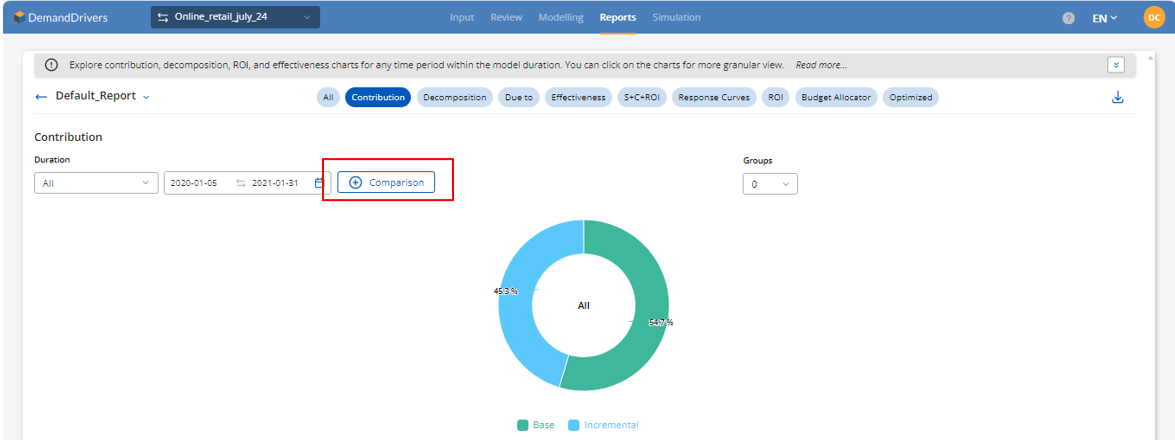Click the Comparison button

[x=386, y=182]
